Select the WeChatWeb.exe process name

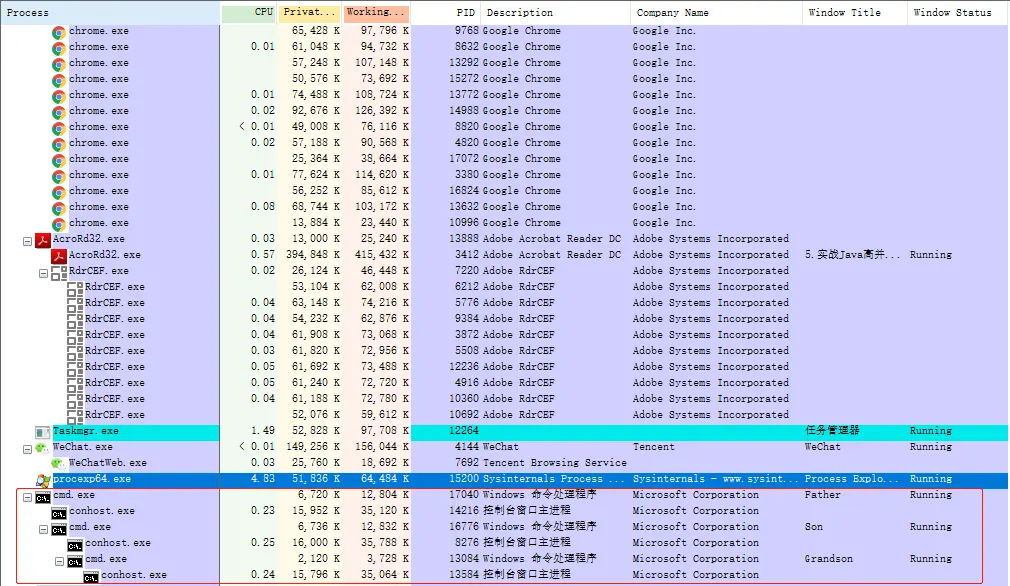(x=108, y=463)
